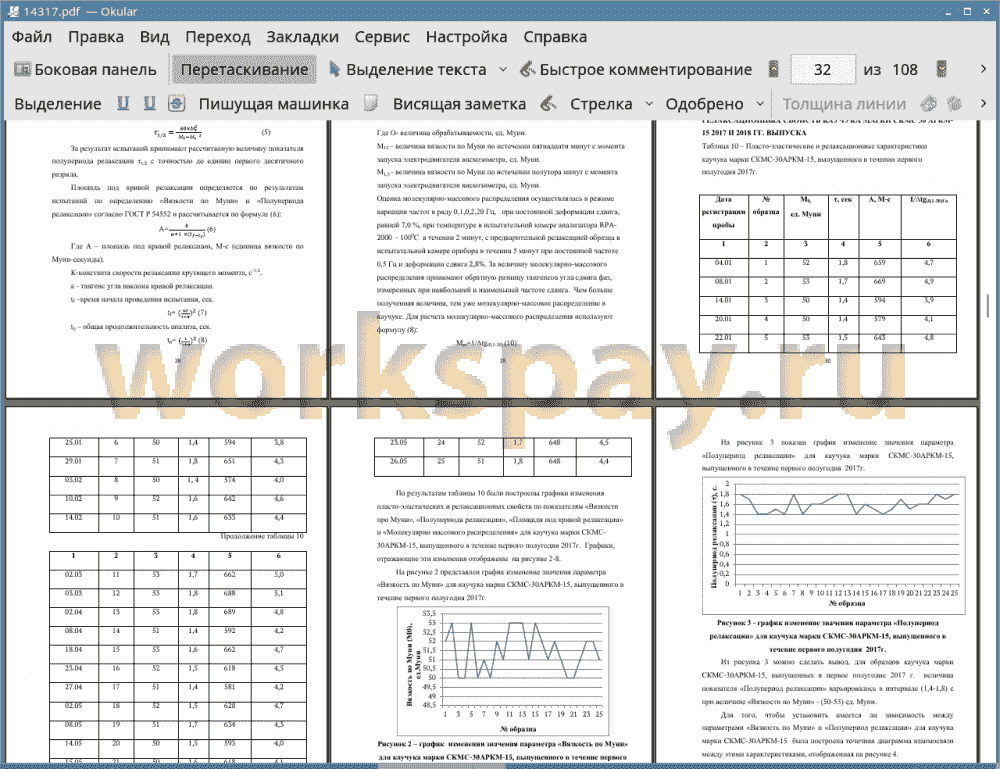
Task: Click the page number field showing 32
Action: [x=823, y=70]
